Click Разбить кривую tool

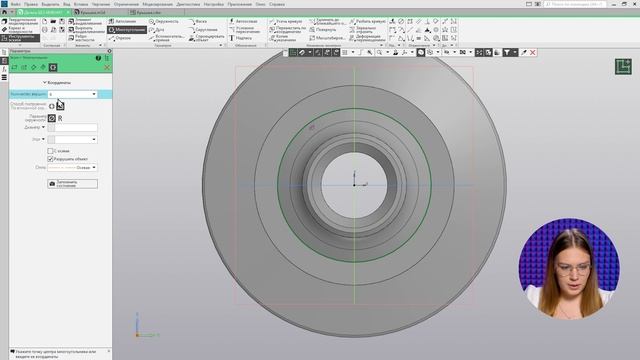367,21
